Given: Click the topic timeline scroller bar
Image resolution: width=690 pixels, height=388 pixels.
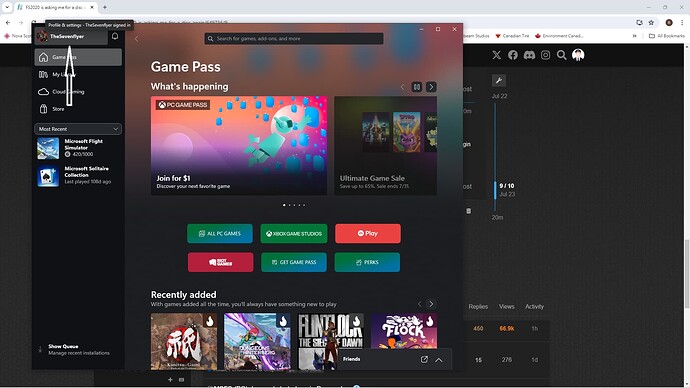Looking at the screenshot, I should (x=495, y=190).
